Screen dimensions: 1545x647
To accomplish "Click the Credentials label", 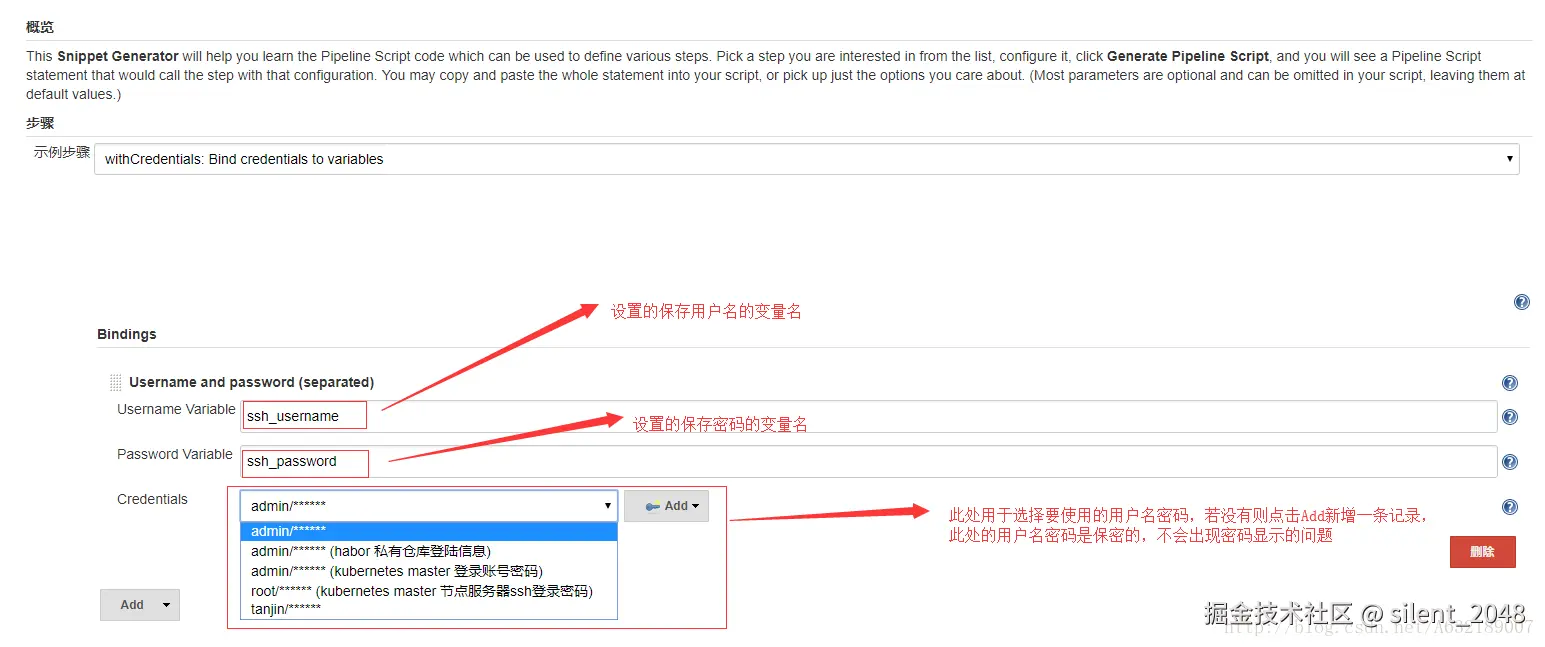I will (x=152, y=499).
